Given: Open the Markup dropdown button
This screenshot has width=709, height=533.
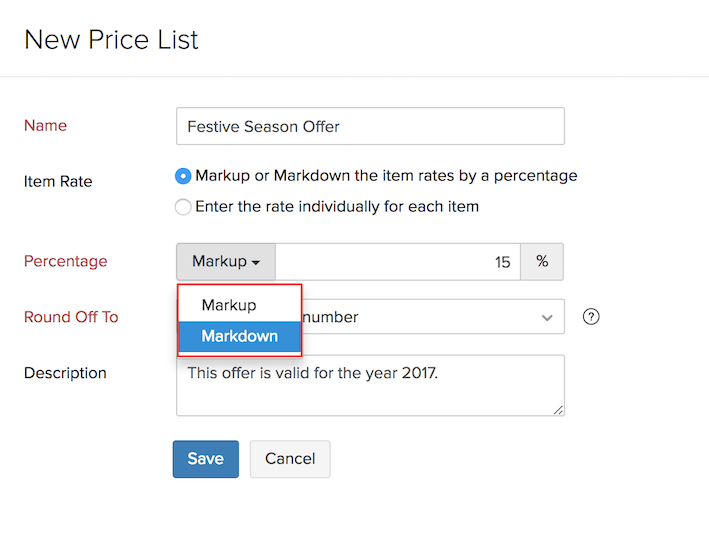Looking at the screenshot, I should [x=226, y=262].
